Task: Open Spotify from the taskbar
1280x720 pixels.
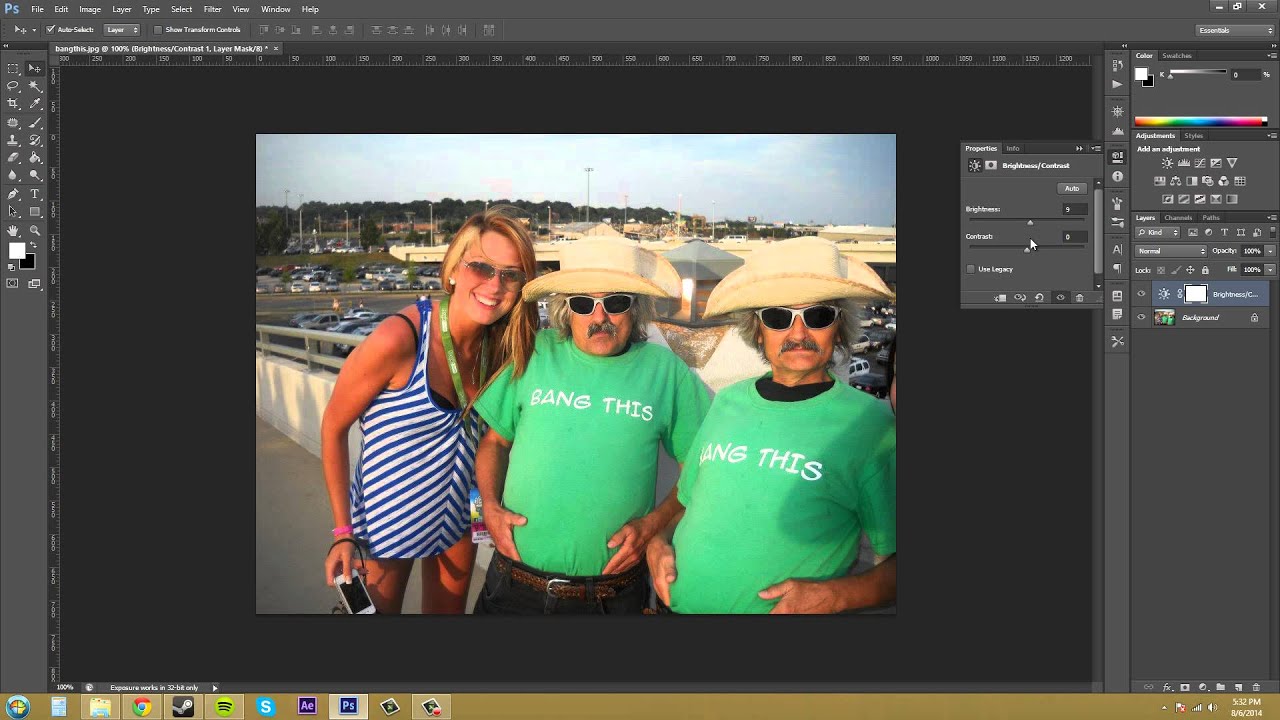Action: (x=224, y=707)
